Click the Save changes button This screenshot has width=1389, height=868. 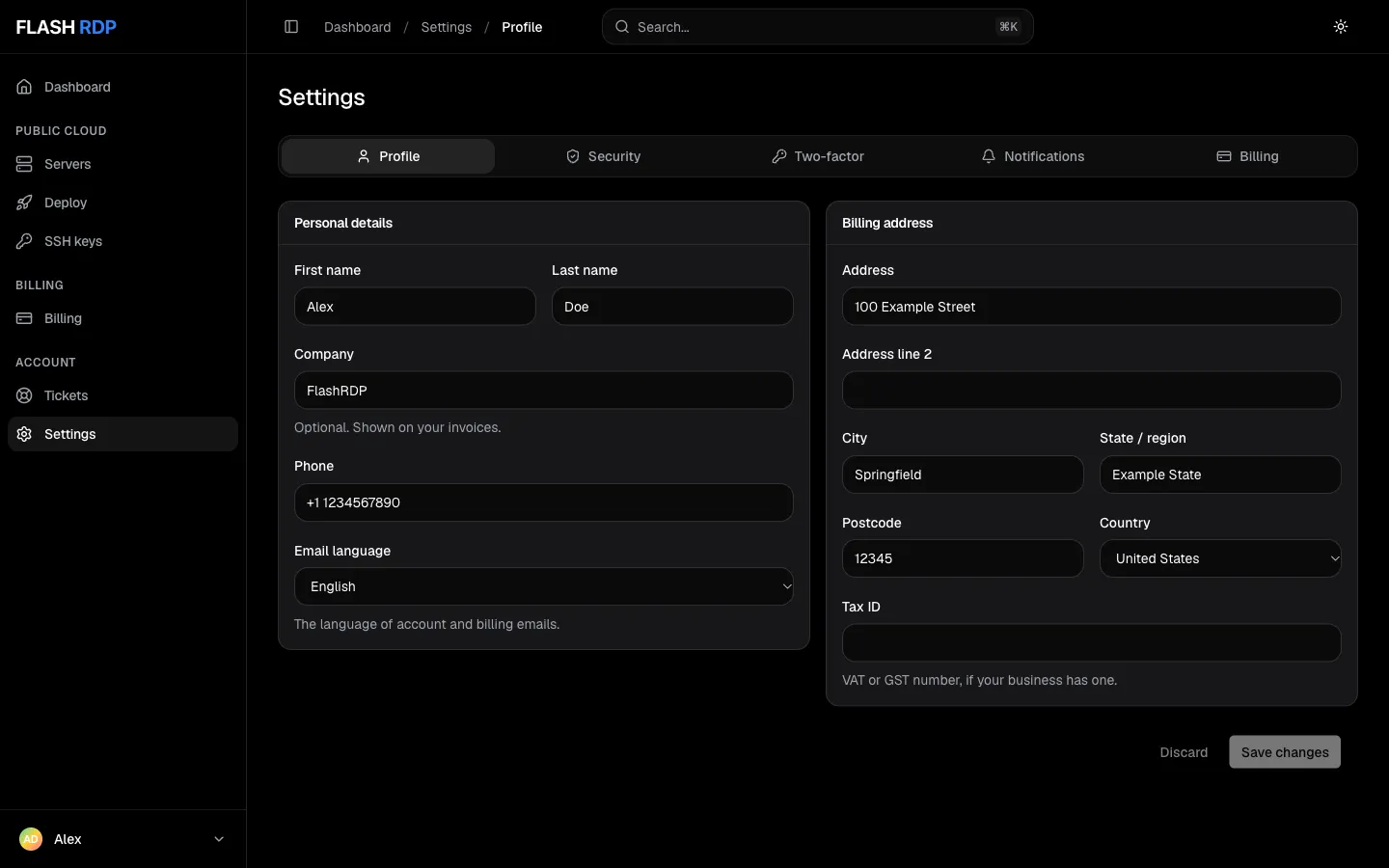tap(1285, 752)
